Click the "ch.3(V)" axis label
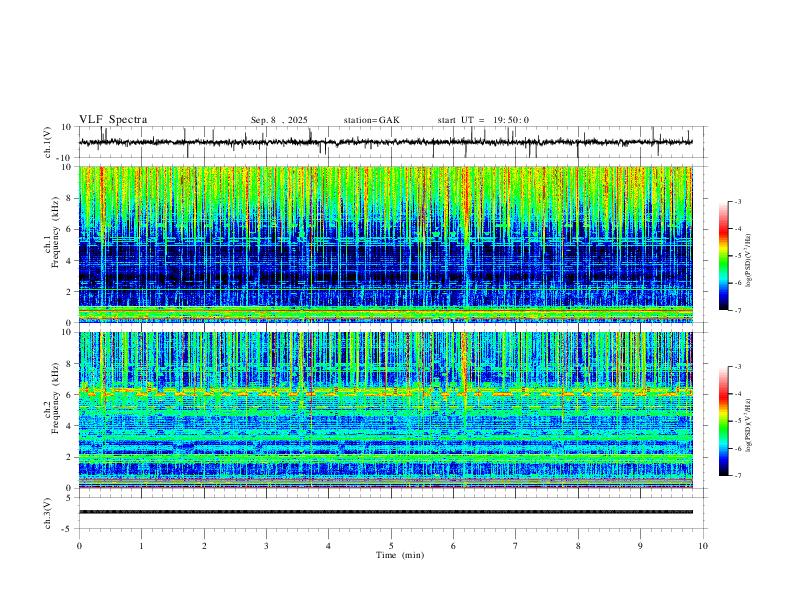 tap(48, 513)
